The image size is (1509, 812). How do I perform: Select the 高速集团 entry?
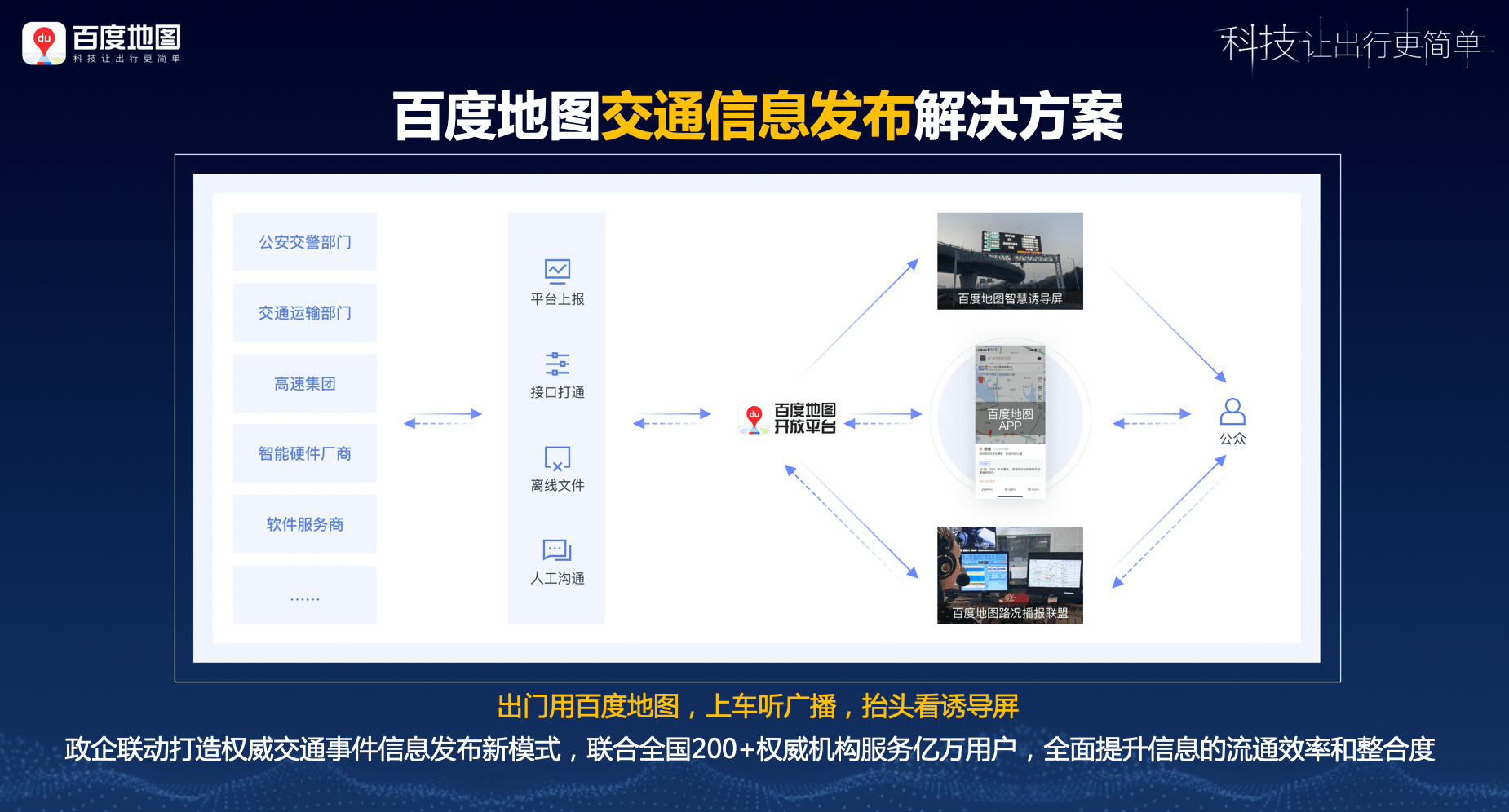(304, 382)
